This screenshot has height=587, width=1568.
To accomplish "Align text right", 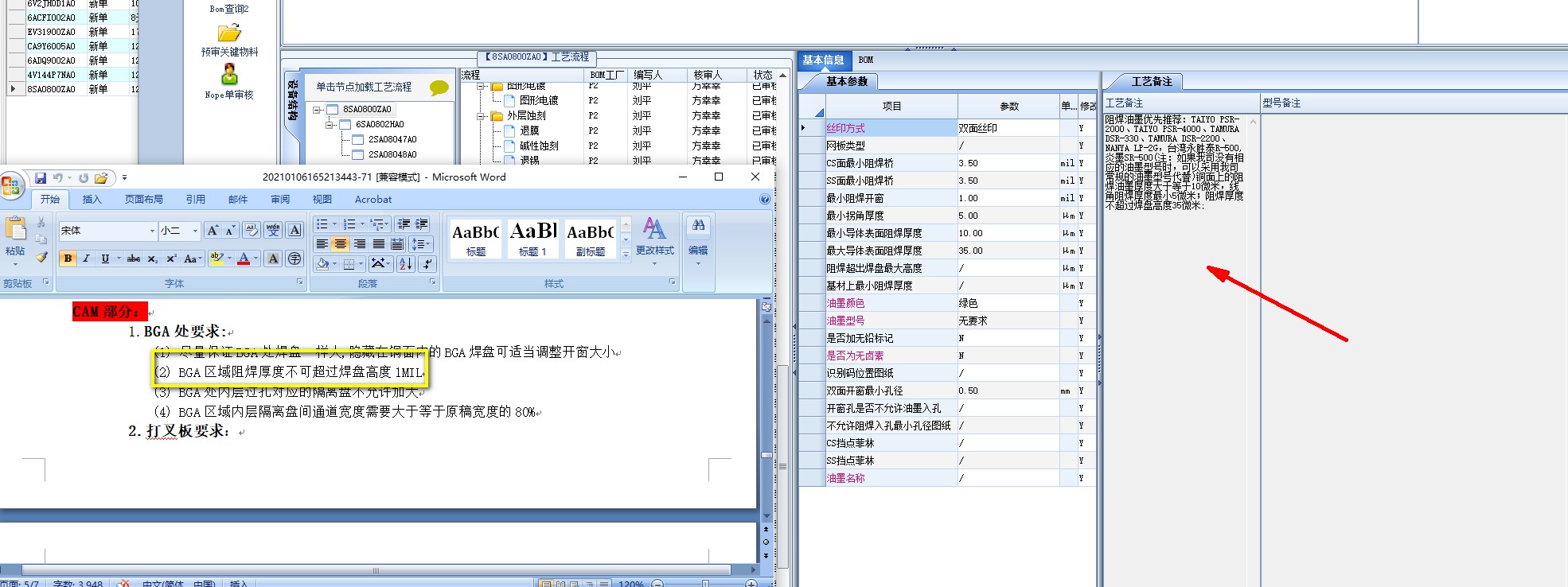I will click(360, 244).
